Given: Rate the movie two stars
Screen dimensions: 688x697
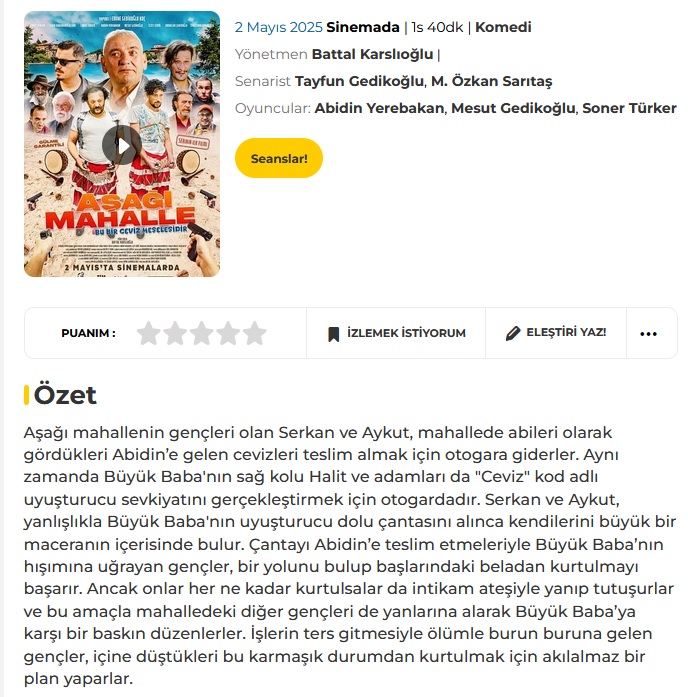Looking at the screenshot, I should point(175,333).
